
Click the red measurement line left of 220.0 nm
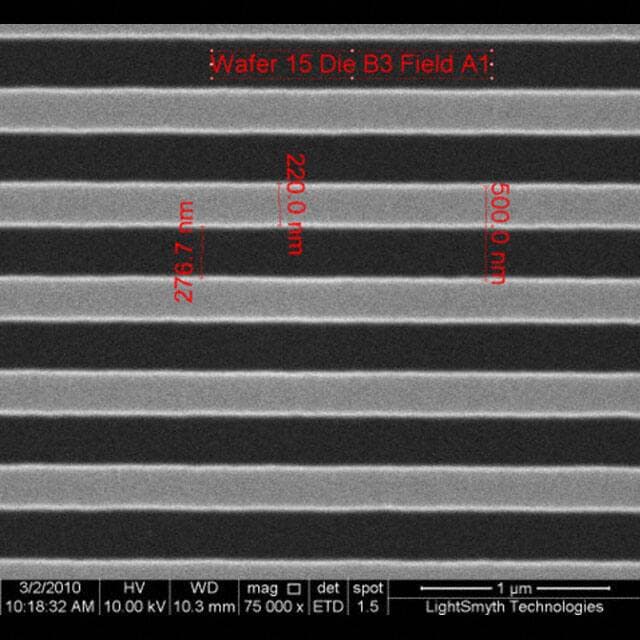(279, 205)
